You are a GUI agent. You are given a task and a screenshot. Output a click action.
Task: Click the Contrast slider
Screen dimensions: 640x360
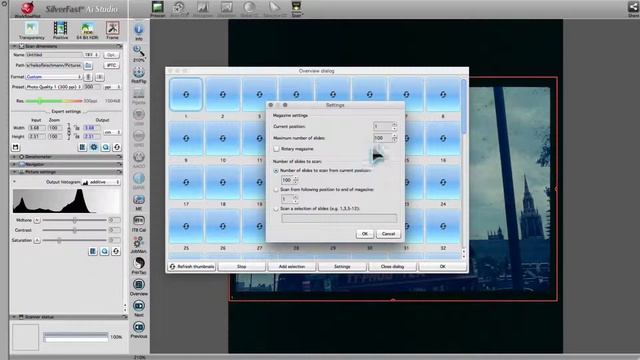(74, 231)
